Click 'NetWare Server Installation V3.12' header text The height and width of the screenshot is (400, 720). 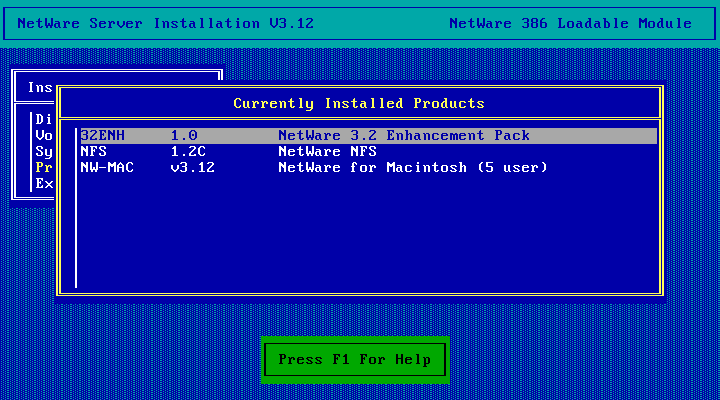coord(165,23)
